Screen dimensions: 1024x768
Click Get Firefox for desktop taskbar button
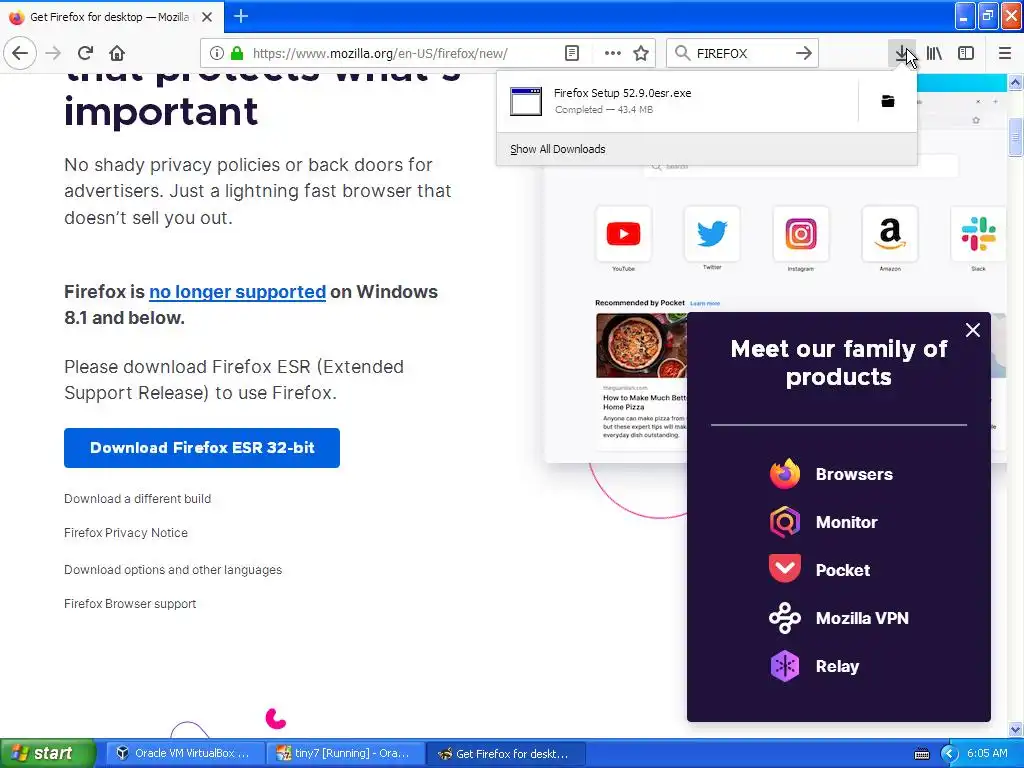tap(505, 753)
